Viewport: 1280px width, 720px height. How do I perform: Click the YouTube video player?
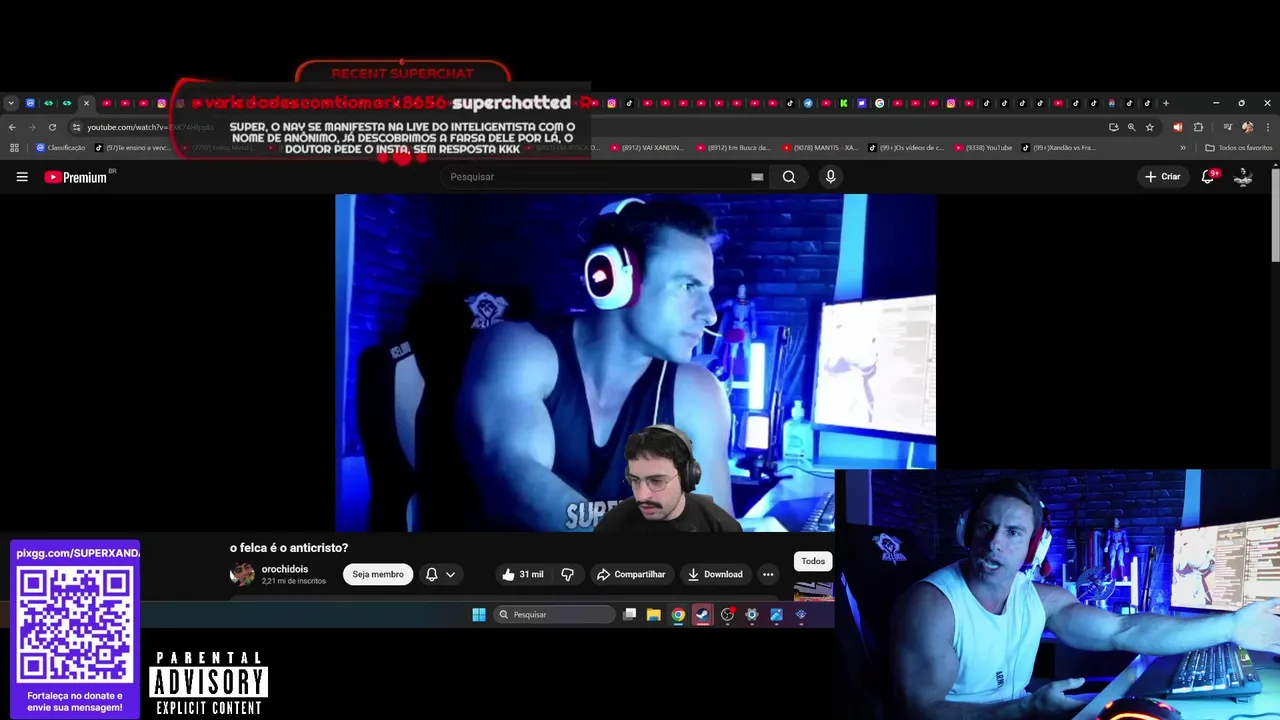pyautogui.click(x=635, y=362)
